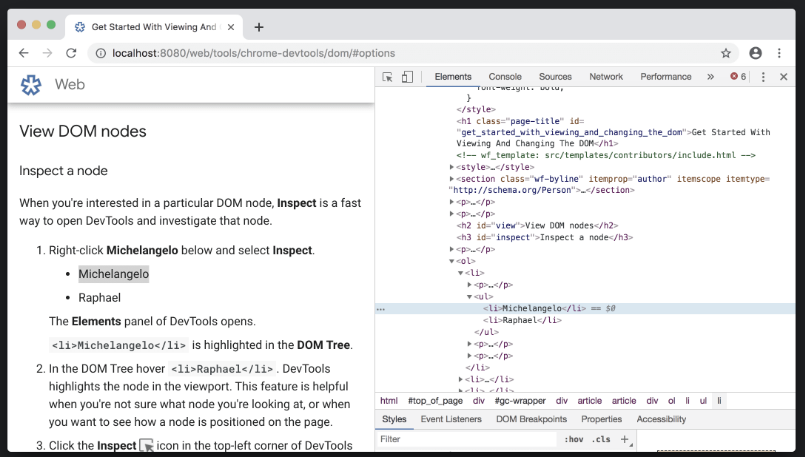Click the ol breadcrumb
The height and width of the screenshot is (457, 805).
[672, 401]
